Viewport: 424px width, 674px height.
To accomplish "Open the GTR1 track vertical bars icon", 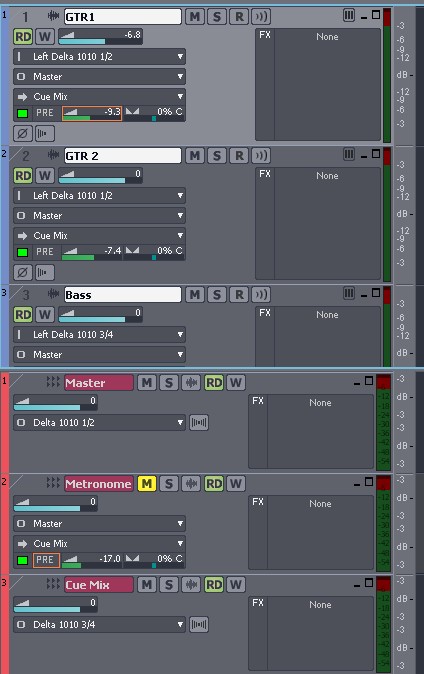I will point(349,15).
